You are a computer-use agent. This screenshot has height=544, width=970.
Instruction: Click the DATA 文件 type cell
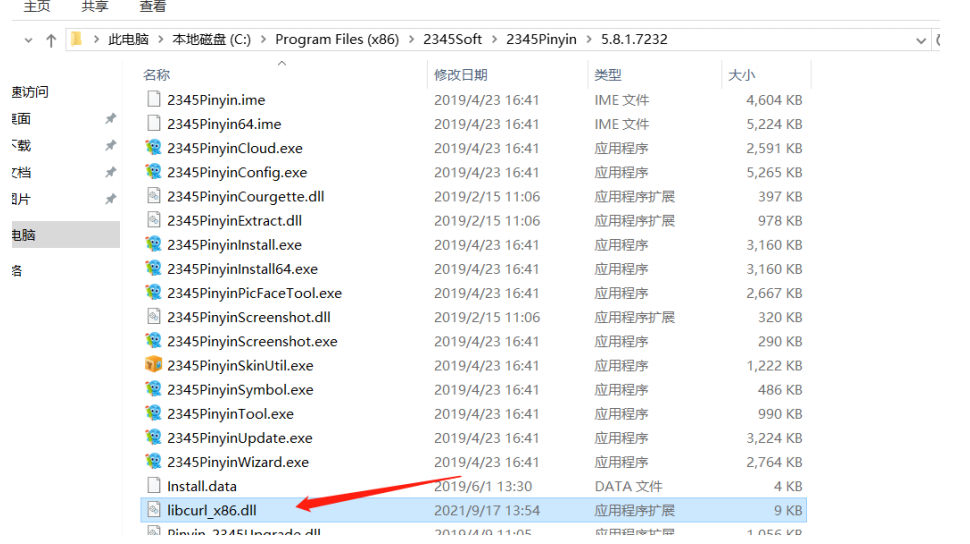629,486
